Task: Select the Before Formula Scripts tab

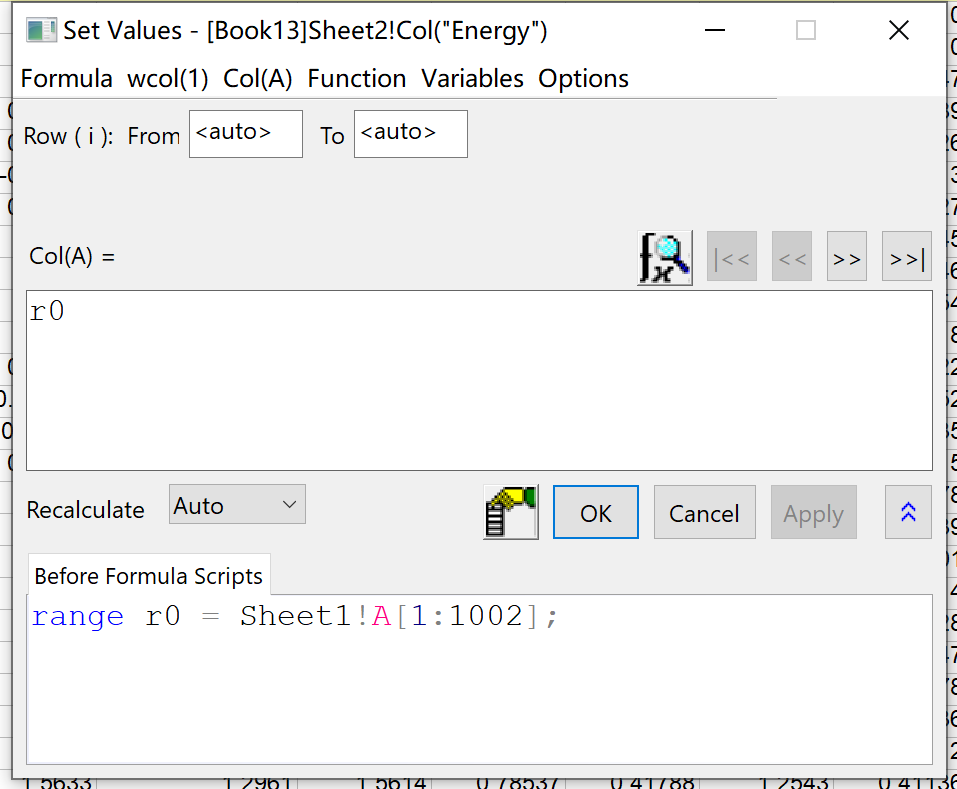Action: point(149,575)
